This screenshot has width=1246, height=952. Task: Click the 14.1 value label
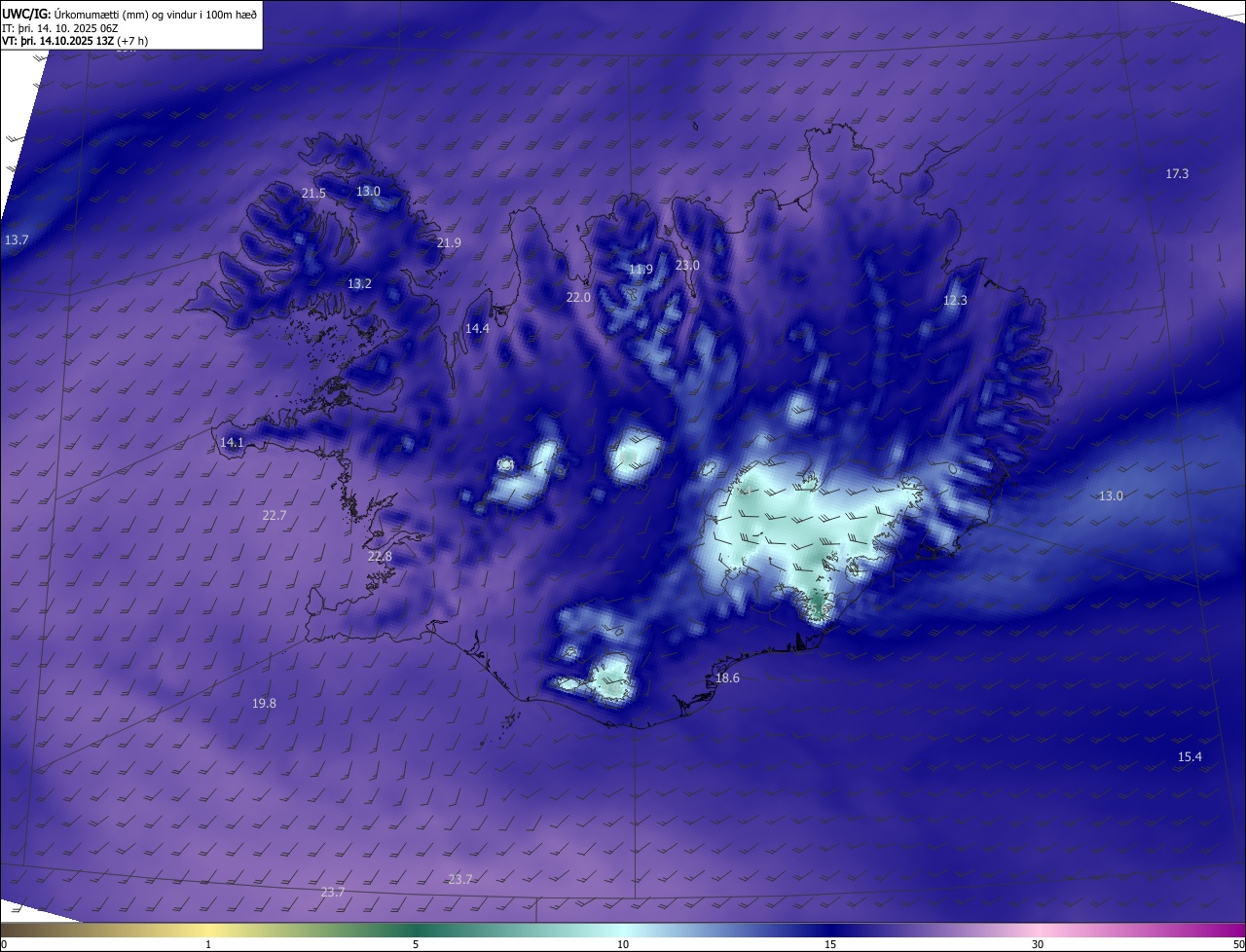232,442
